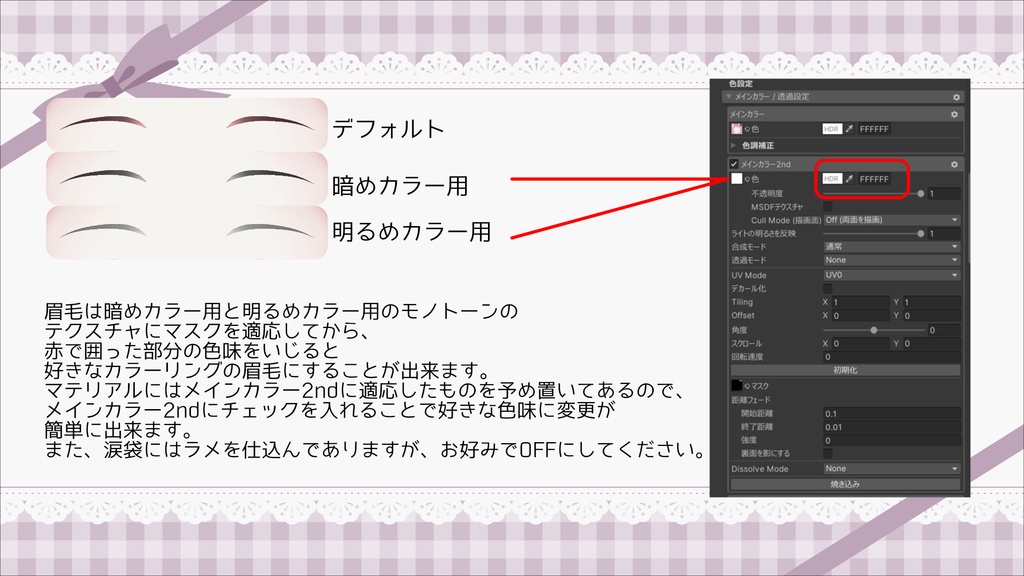
Task: Open the Cull Mode dropdown
Action: pos(890,220)
